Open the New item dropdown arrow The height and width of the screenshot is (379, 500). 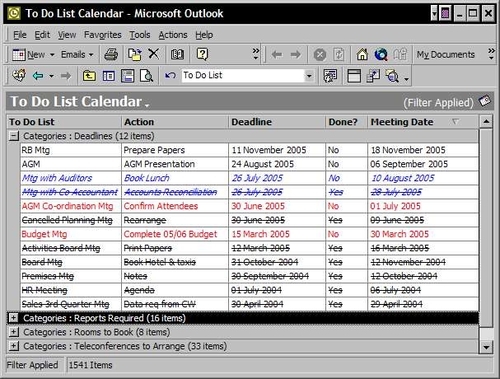52,55
